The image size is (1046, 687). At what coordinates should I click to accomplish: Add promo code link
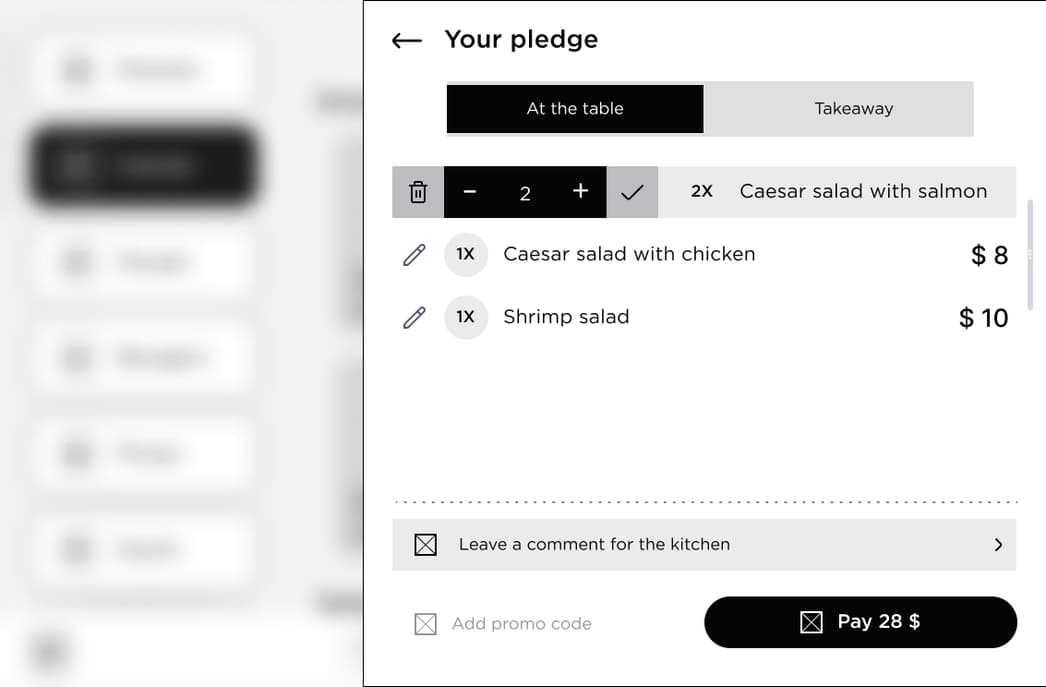(522, 624)
